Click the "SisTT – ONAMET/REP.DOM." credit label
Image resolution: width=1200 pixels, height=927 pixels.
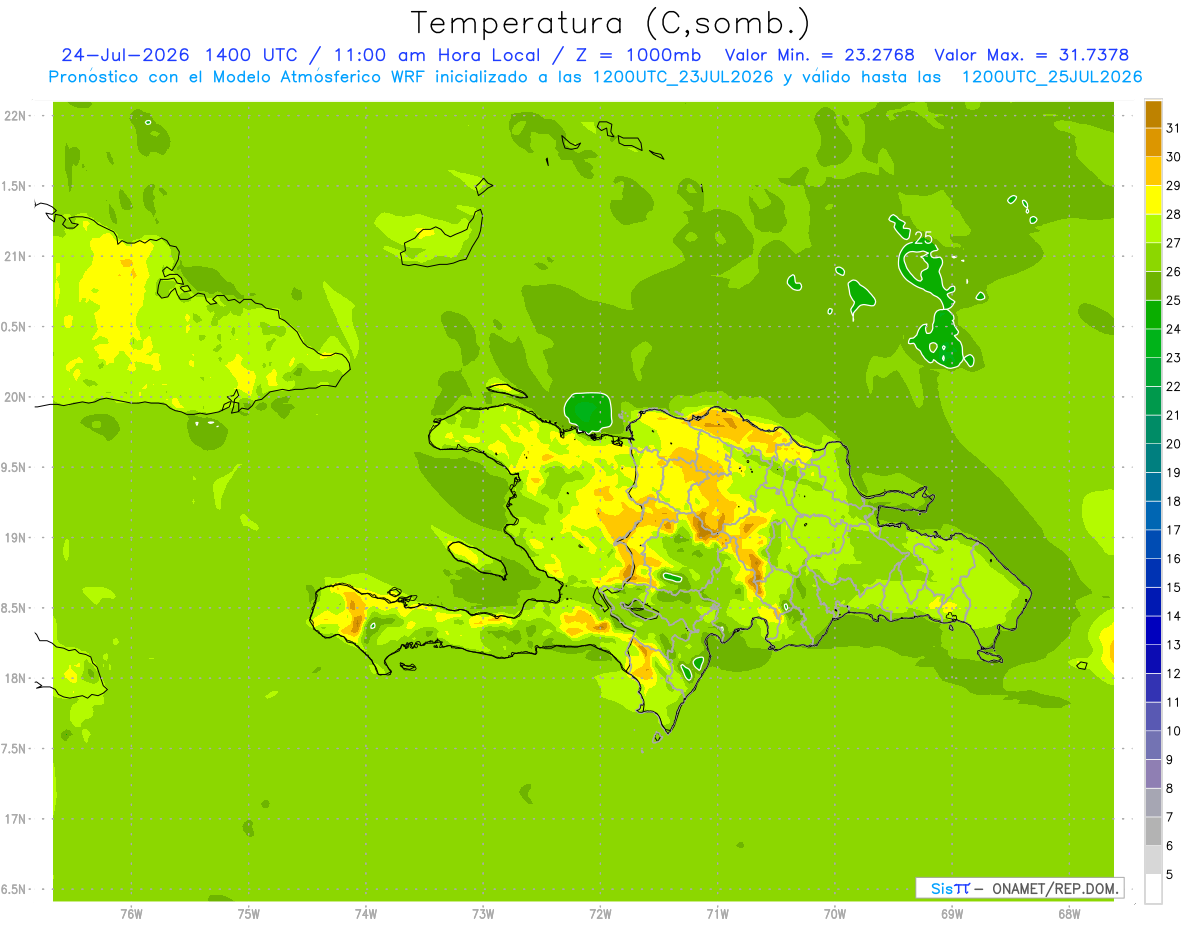[1020, 888]
